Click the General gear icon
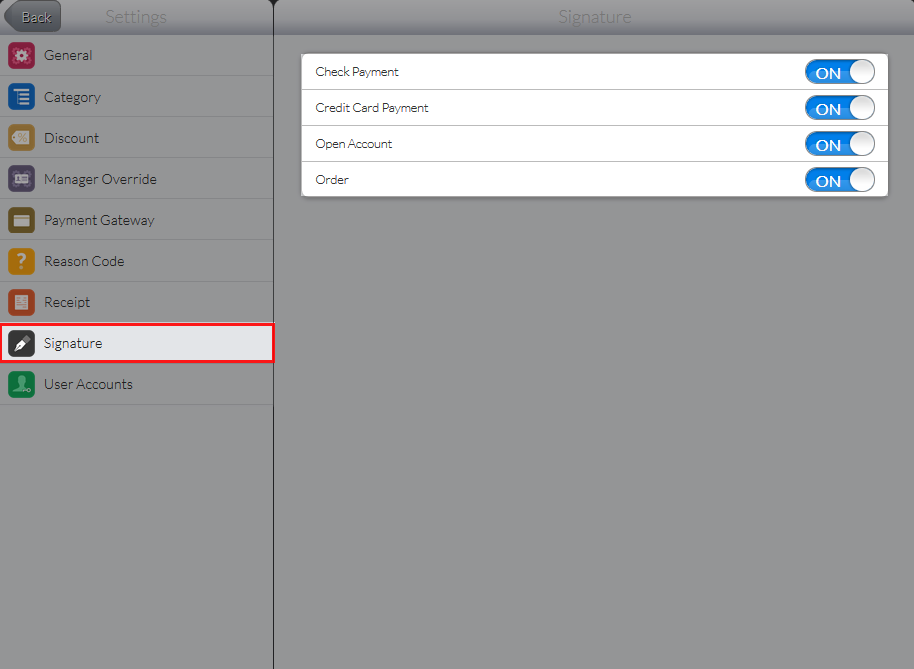 point(22,55)
